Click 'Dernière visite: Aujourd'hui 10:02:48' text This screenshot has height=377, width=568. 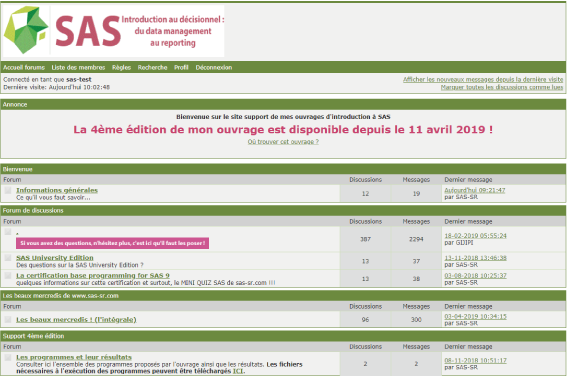pos(57,87)
